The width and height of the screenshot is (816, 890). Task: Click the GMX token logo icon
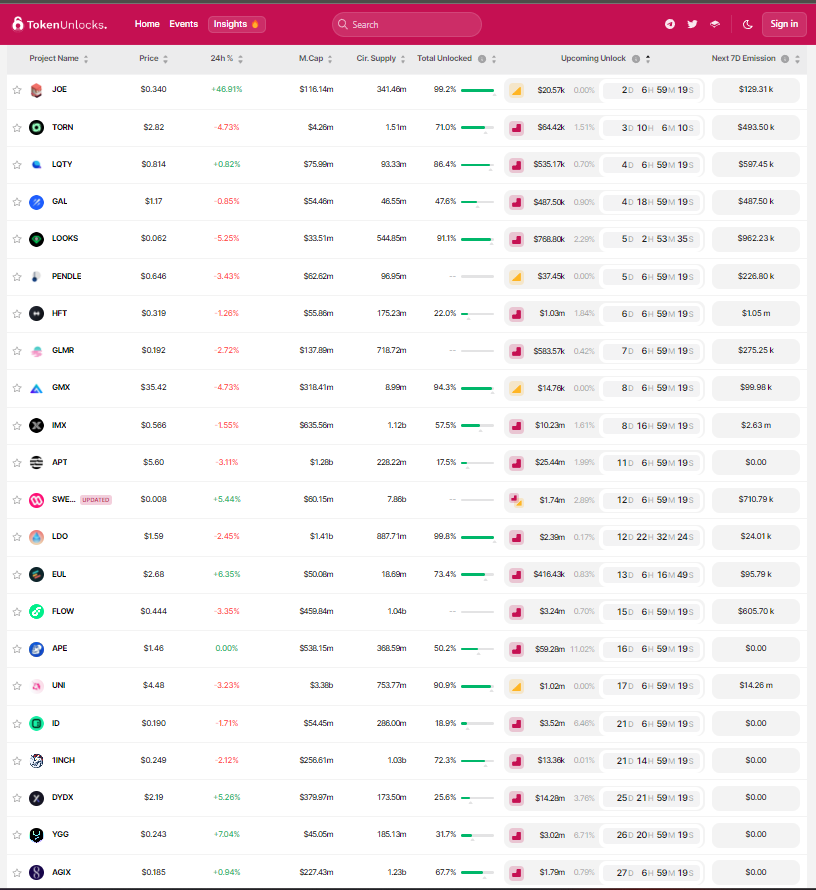36,388
